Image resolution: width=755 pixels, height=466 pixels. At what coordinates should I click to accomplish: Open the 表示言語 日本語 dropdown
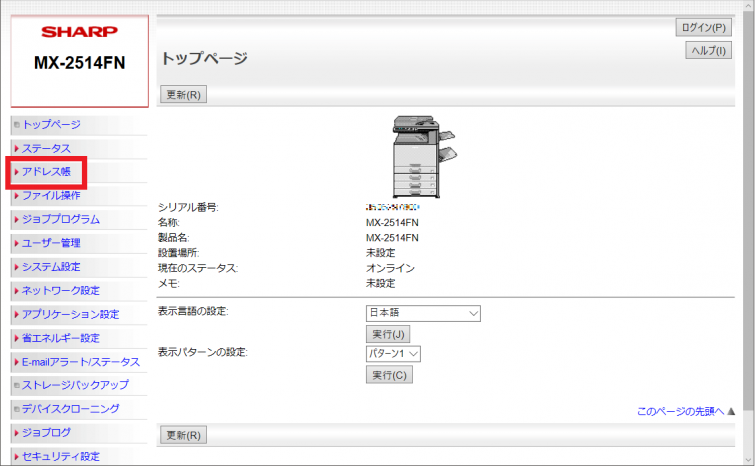[423, 313]
